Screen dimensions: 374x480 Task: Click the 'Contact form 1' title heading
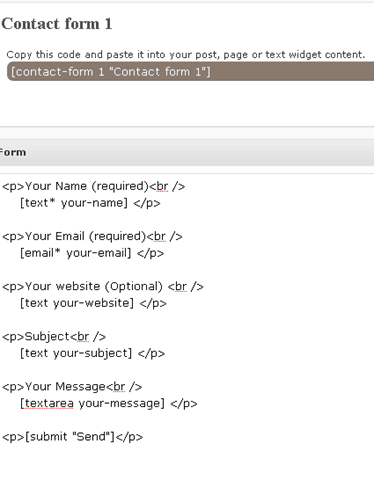pyautogui.click(x=57, y=24)
